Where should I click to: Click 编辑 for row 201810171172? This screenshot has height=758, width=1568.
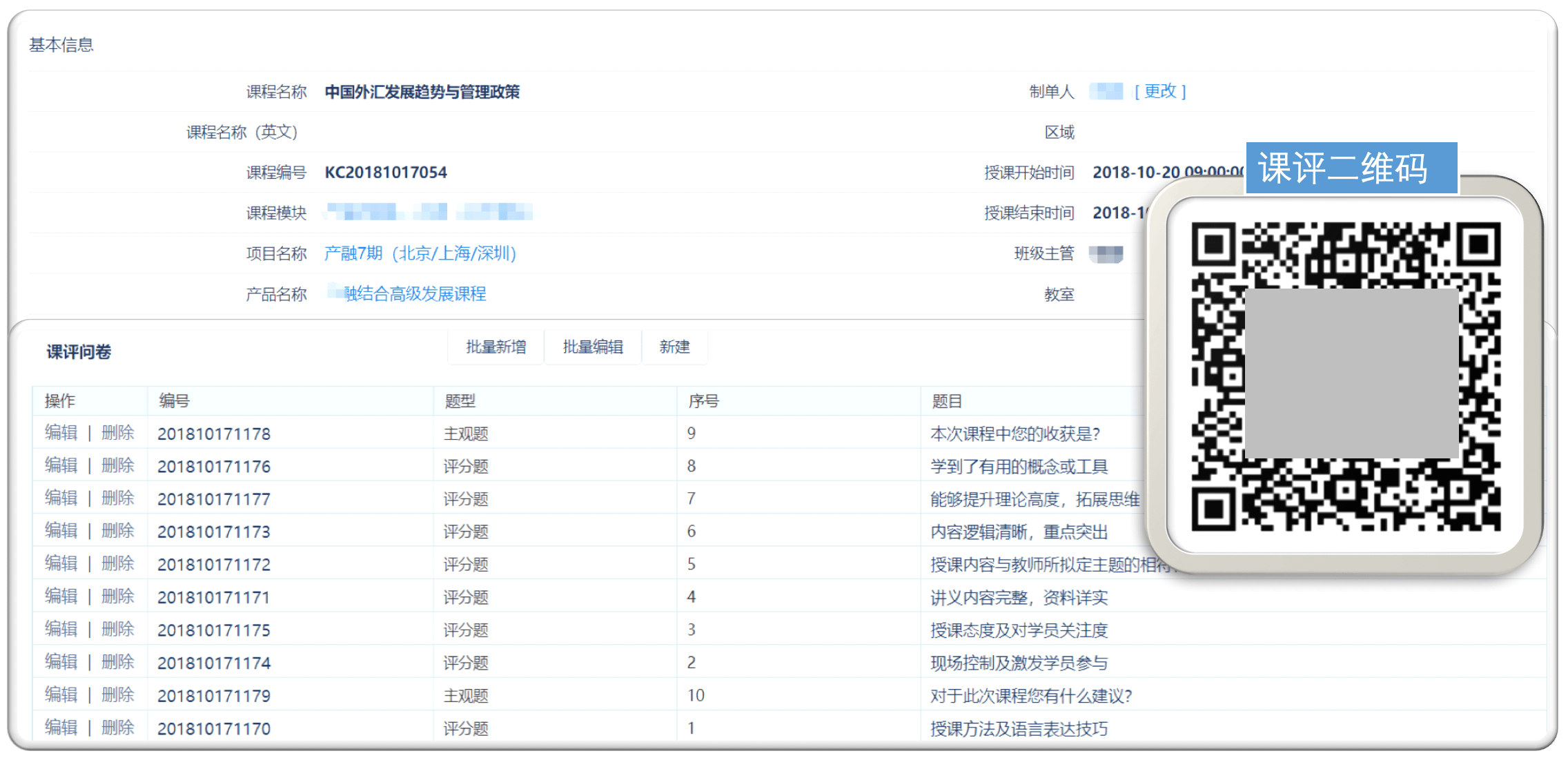coord(61,564)
